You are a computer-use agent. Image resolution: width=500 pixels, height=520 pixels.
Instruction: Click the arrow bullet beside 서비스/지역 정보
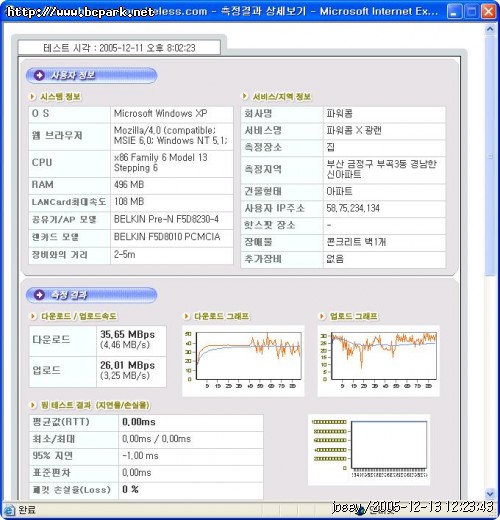click(245, 96)
